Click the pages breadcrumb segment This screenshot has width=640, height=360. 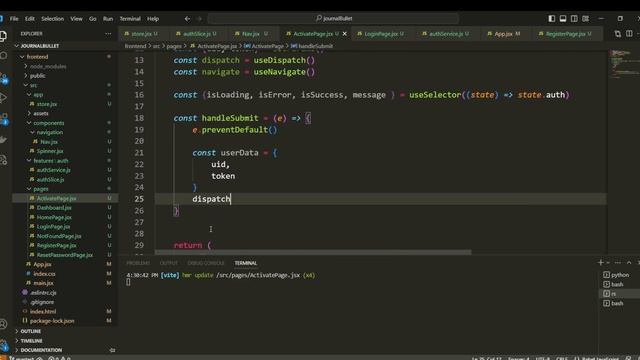(x=174, y=46)
